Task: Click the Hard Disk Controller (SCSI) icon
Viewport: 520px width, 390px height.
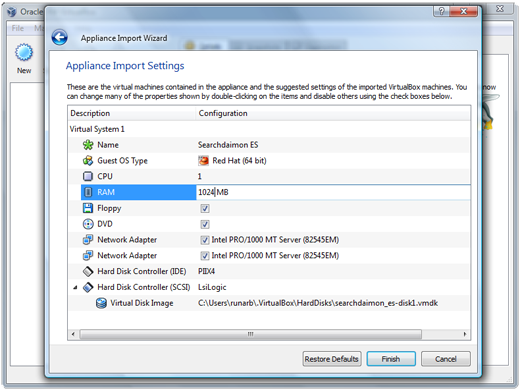Action: click(88, 287)
